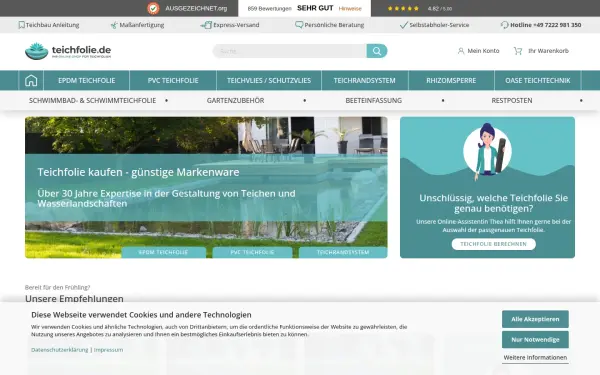Click the Selbstabholer-Service checkmark icon
The image size is (600, 375).
click(403, 25)
